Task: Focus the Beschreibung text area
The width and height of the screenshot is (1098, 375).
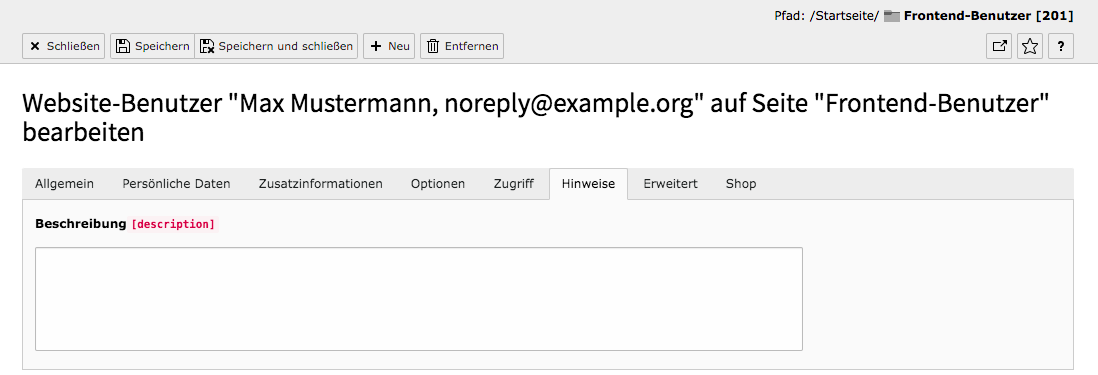Action: pos(419,299)
